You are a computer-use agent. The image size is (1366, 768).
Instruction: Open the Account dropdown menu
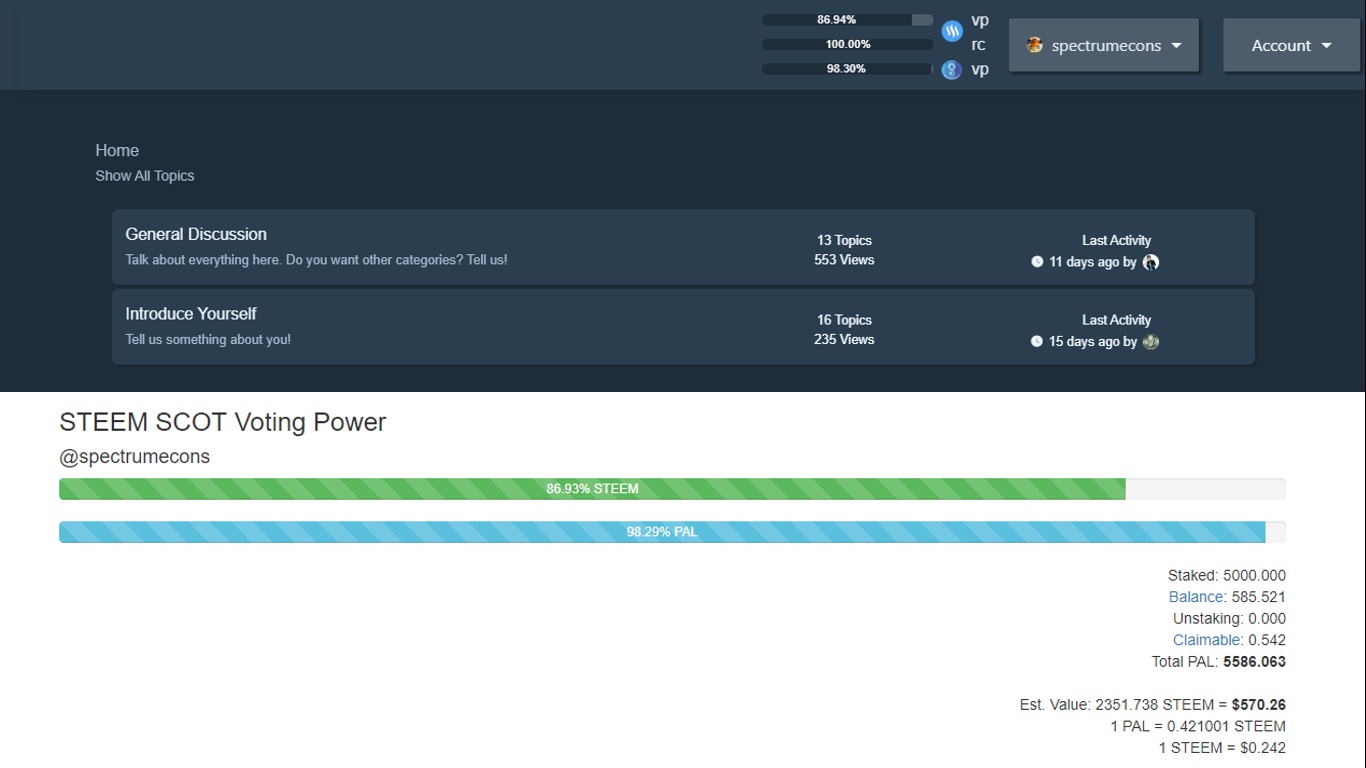click(x=1291, y=45)
